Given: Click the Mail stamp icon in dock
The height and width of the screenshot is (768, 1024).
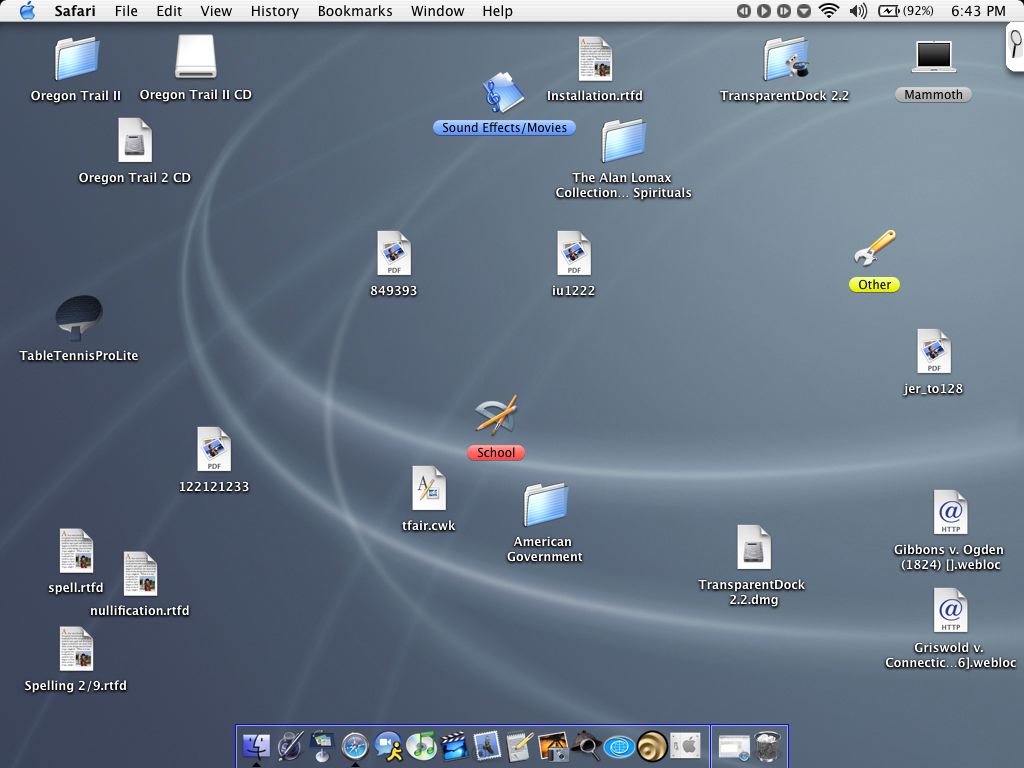Looking at the screenshot, I should pyautogui.click(x=488, y=745).
